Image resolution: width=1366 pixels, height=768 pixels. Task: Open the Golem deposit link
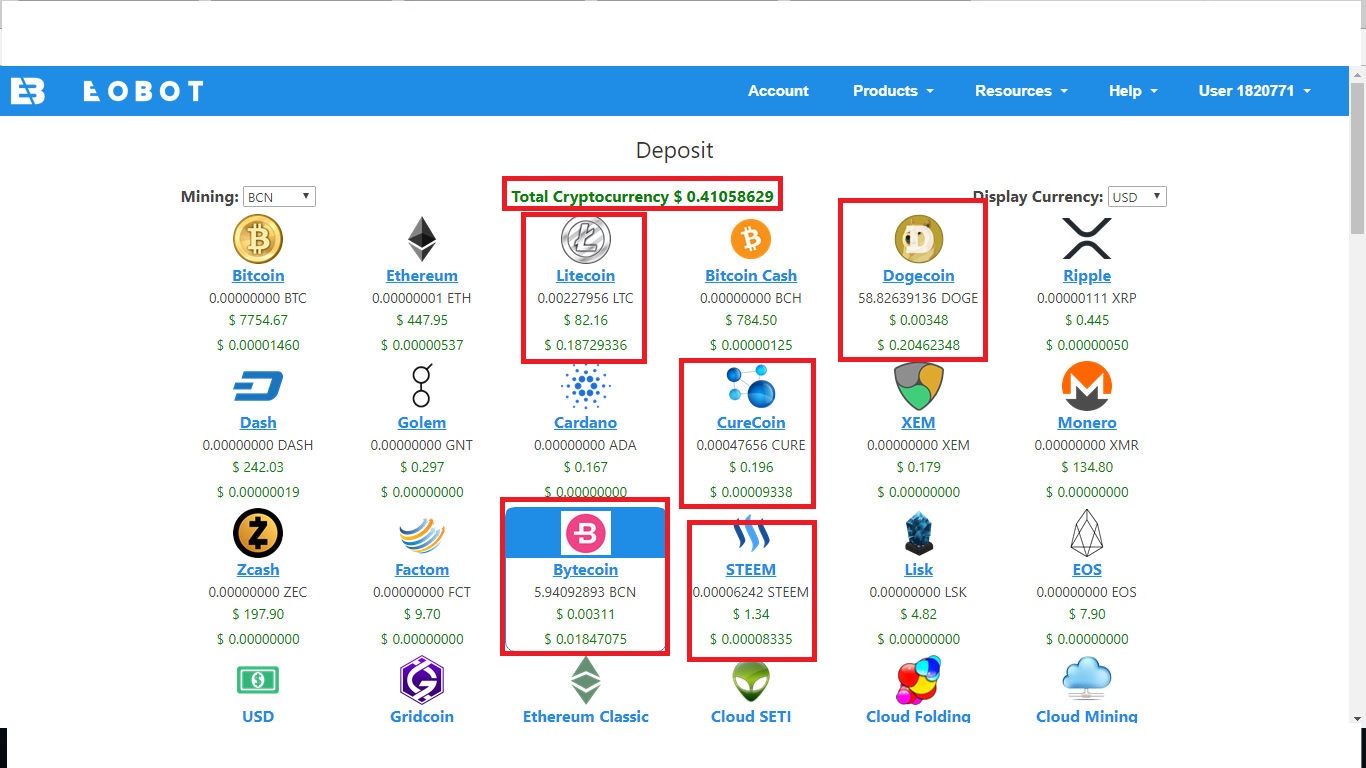pyautogui.click(x=422, y=423)
